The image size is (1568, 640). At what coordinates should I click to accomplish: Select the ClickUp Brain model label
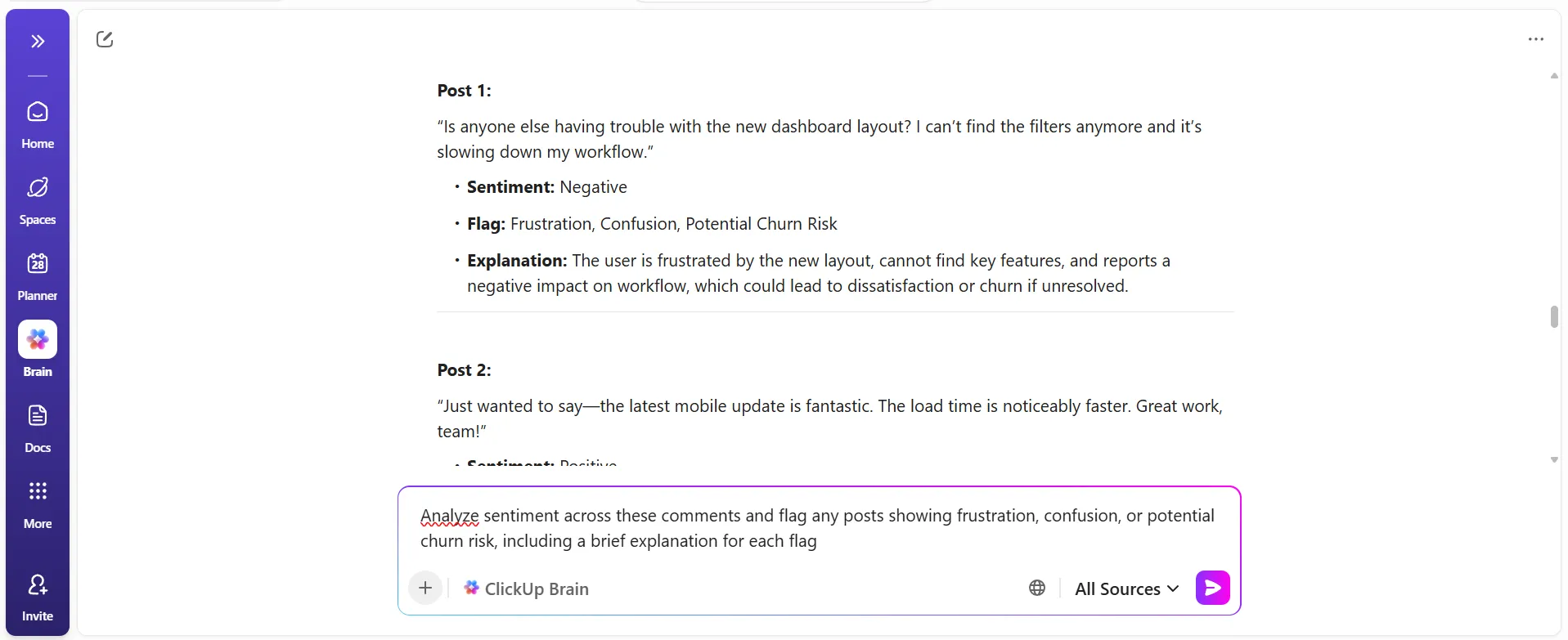pos(526,589)
